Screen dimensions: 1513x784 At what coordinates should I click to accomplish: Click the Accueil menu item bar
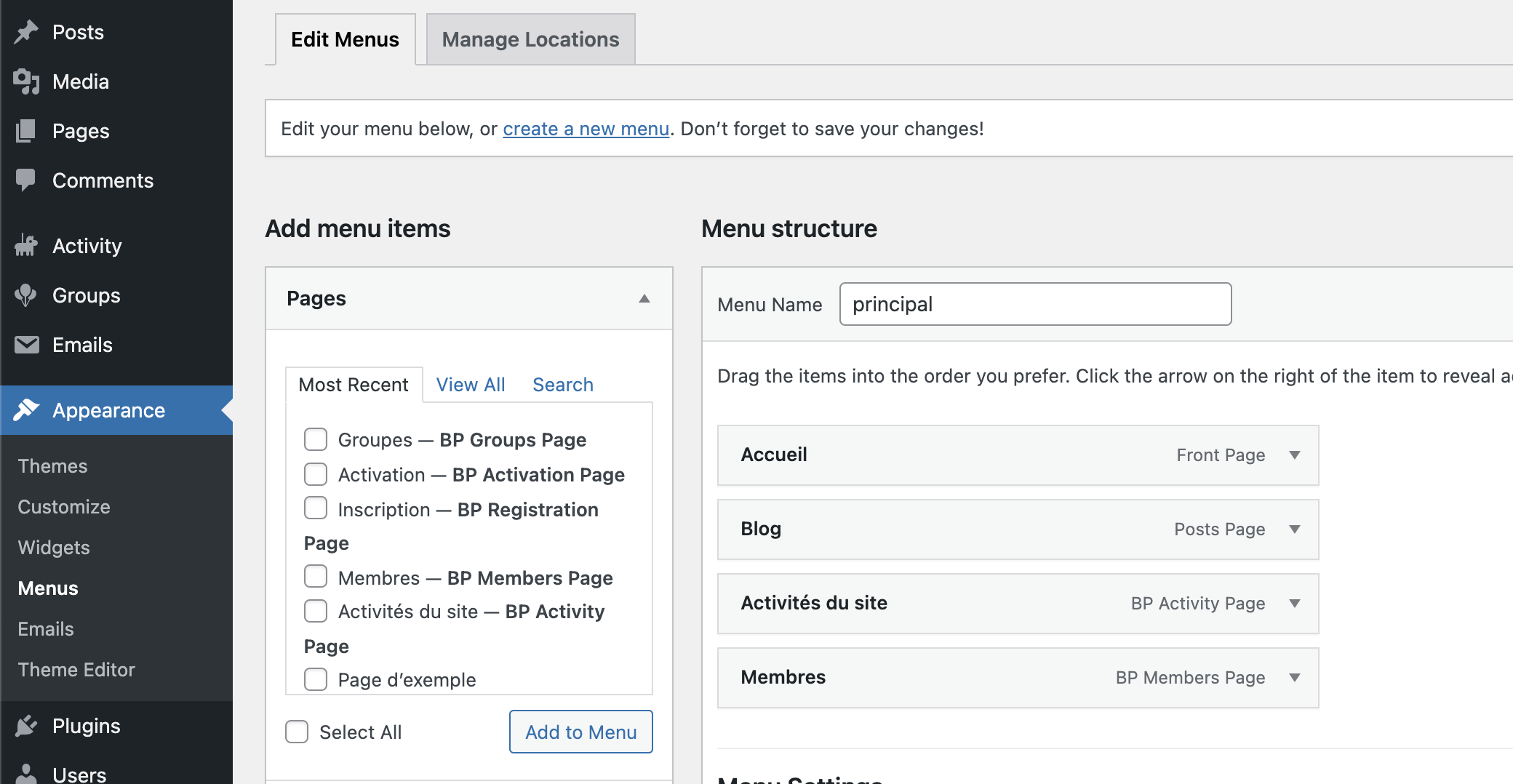click(x=1018, y=455)
